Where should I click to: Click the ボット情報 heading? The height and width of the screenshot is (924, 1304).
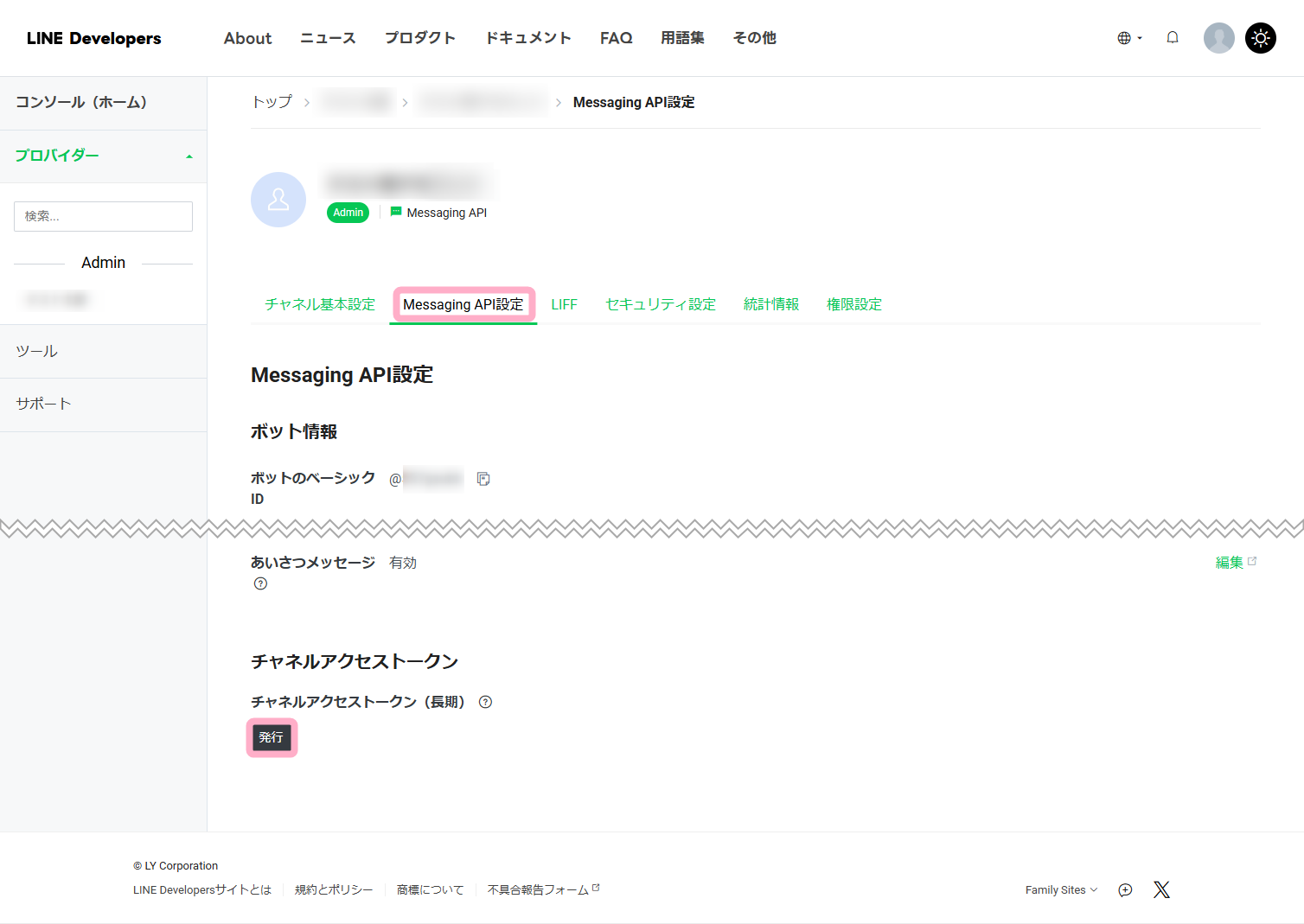294,431
